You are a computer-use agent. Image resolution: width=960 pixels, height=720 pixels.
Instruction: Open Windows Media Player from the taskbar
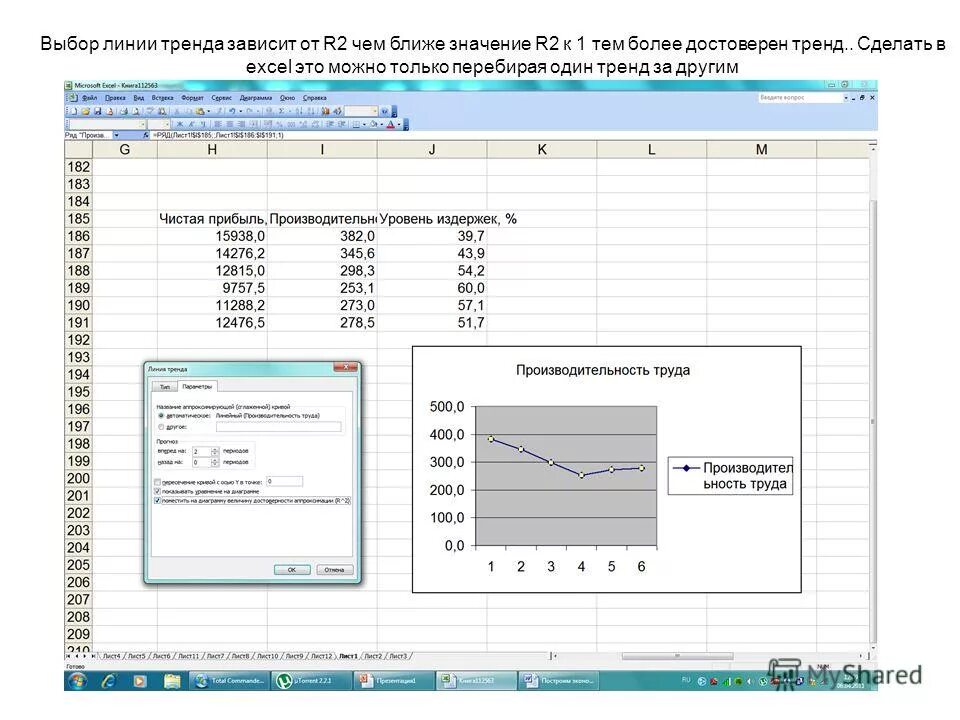[x=140, y=681]
